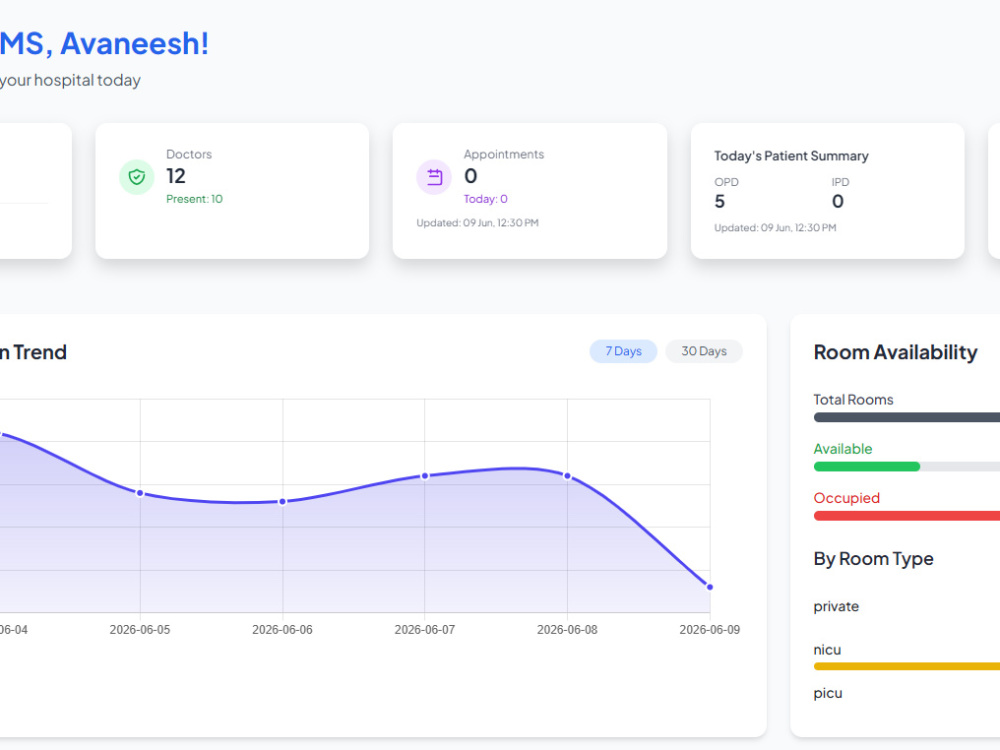Click the IPD count of 0
The width and height of the screenshot is (1000, 750).
tap(838, 202)
